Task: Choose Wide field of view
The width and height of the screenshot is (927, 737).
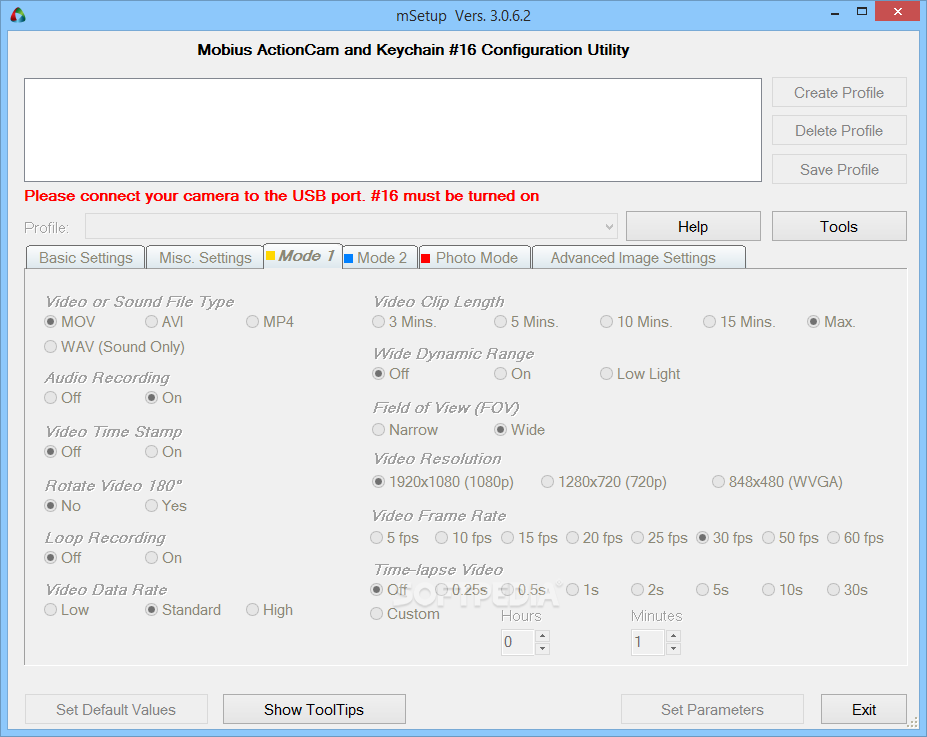Action: coord(520,430)
